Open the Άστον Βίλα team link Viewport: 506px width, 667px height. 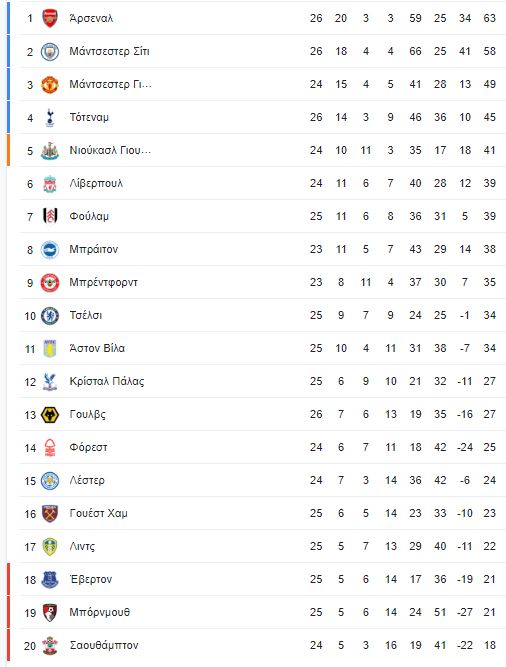pyautogui.click(x=97, y=348)
